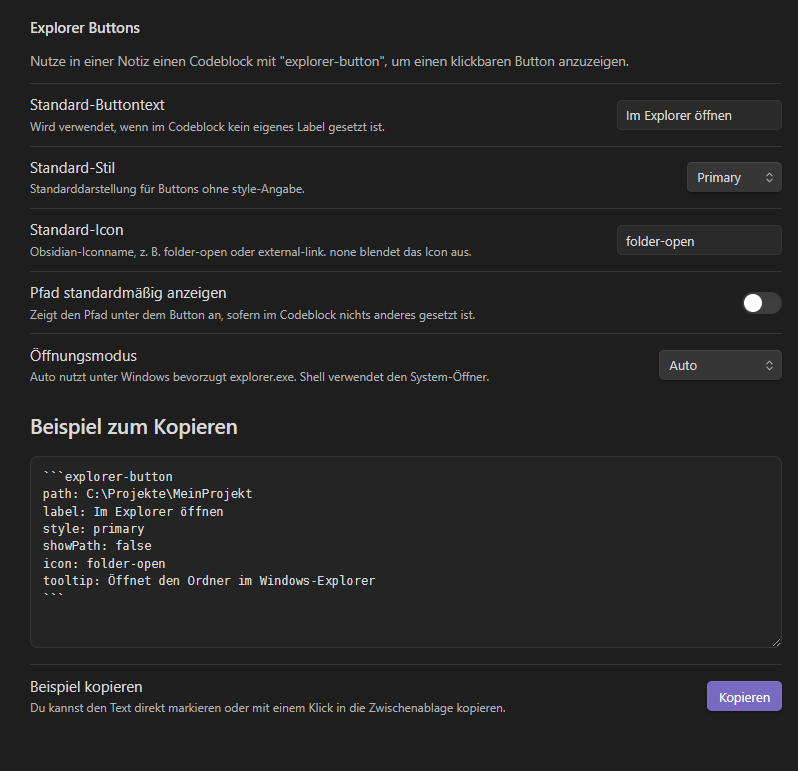Click description 'Auto nutzt unter Windows bevorzugt explorer.exe'
This screenshot has width=798, height=771.
(x=260, y=377)
